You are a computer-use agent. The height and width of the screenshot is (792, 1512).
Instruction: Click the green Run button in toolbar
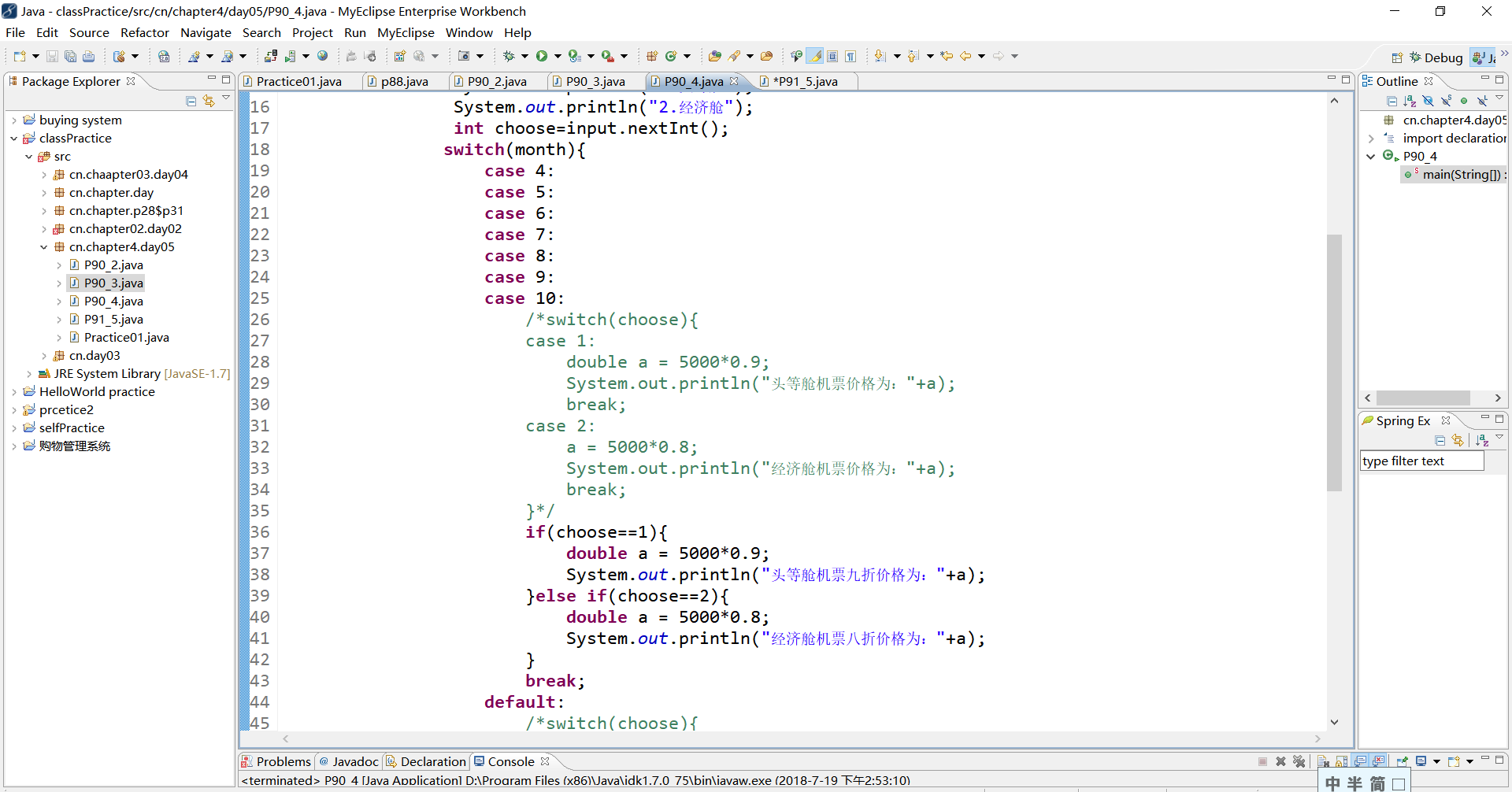[x=542, y=56]
